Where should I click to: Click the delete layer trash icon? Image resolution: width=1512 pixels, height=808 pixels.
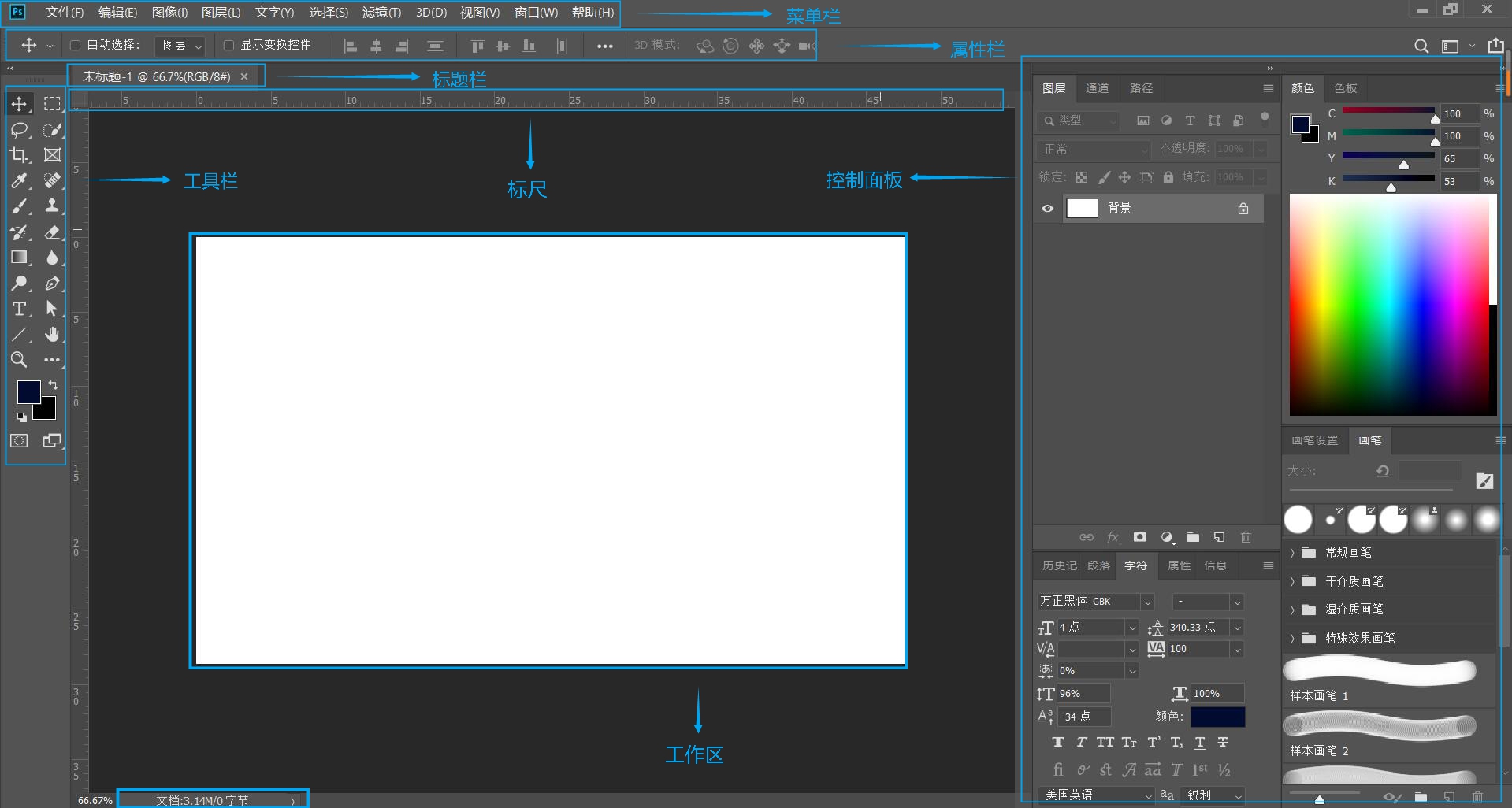(1246, 537)
